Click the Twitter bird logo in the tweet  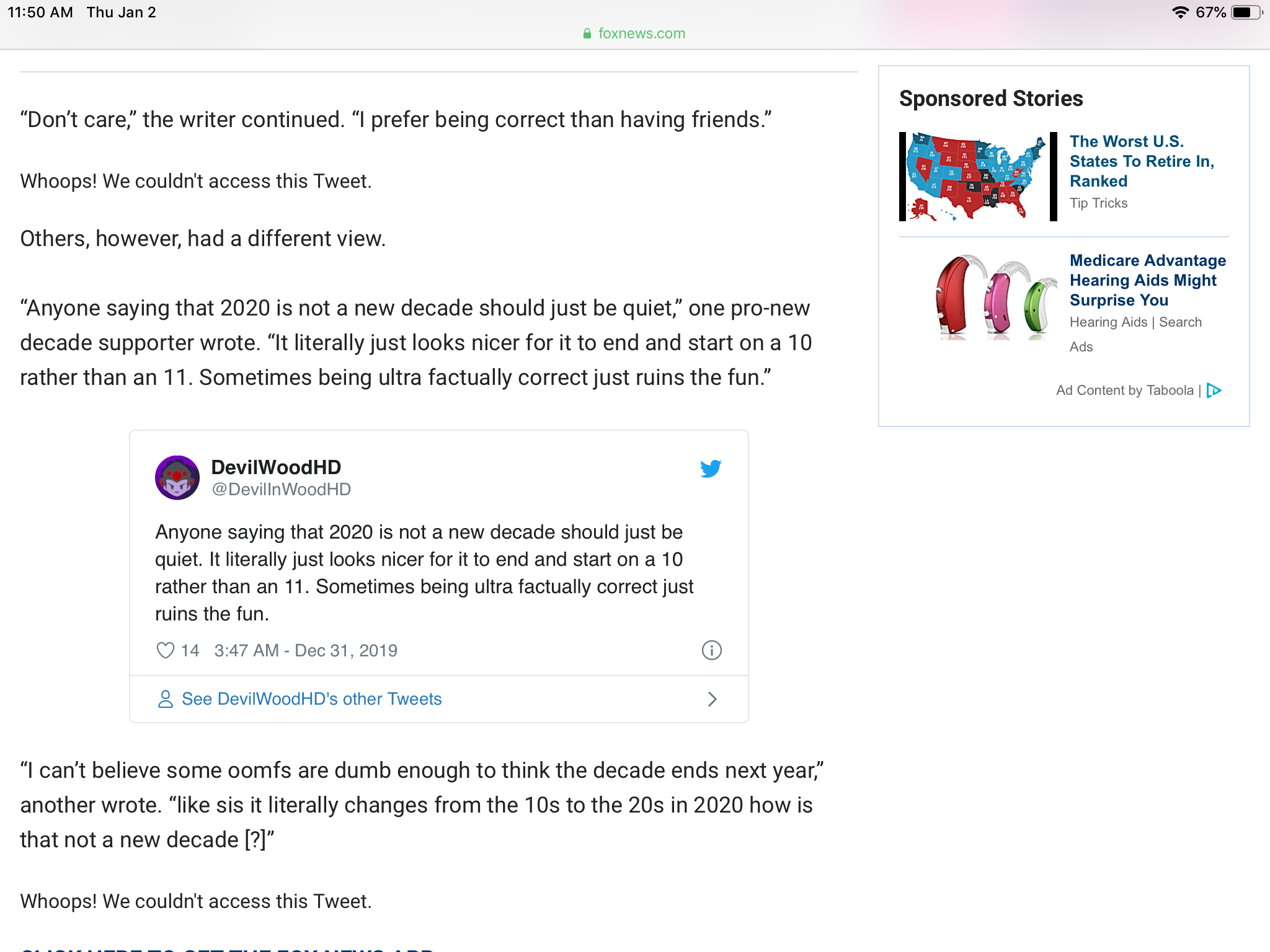[x=711, y=469]
